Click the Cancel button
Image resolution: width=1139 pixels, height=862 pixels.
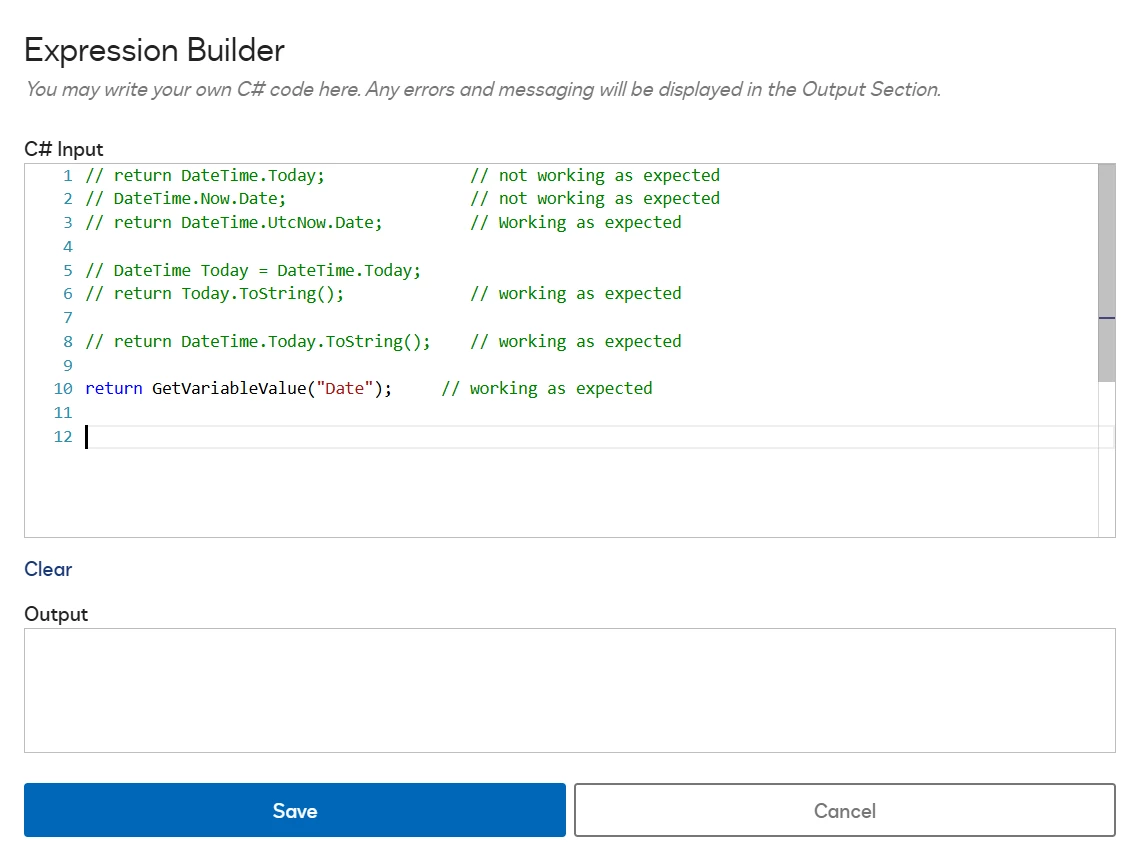[844, 810]
